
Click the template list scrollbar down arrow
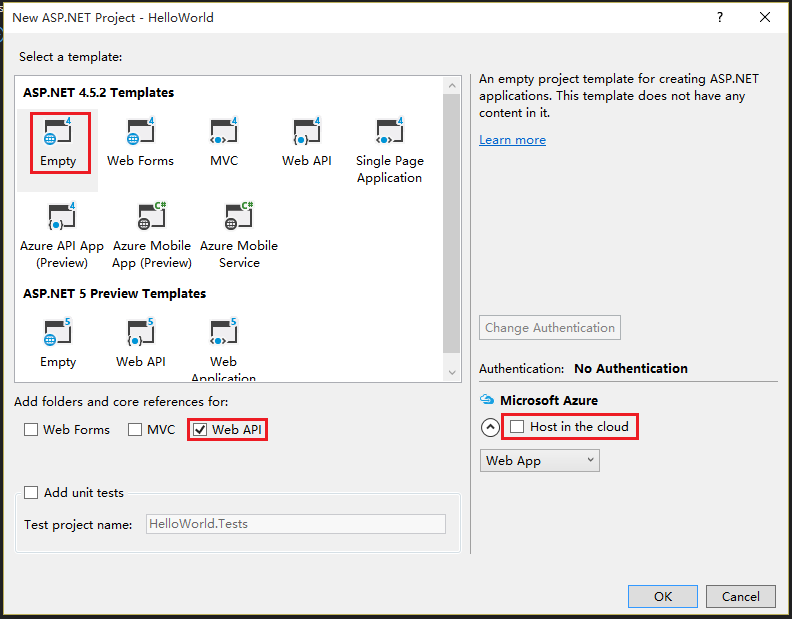(x=451, y=372)
